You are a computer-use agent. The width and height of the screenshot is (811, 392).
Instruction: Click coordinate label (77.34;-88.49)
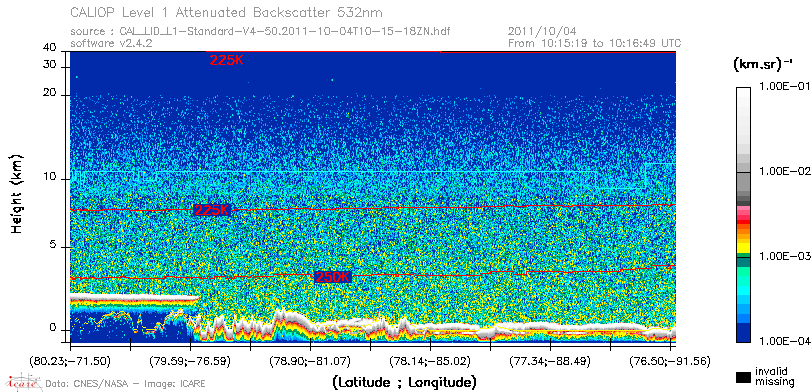point(550,361)
